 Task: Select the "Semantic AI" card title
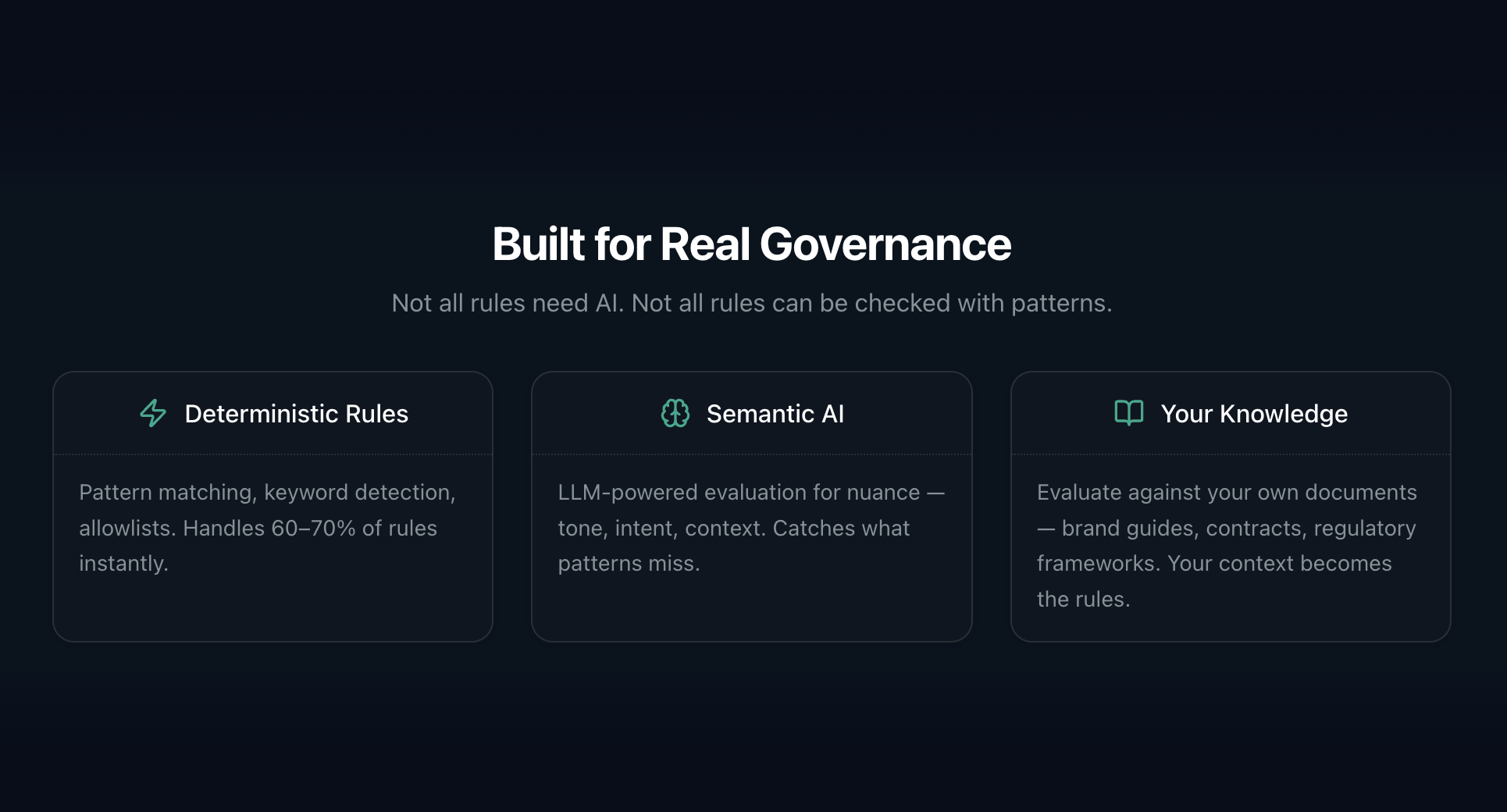pos(775,414)
